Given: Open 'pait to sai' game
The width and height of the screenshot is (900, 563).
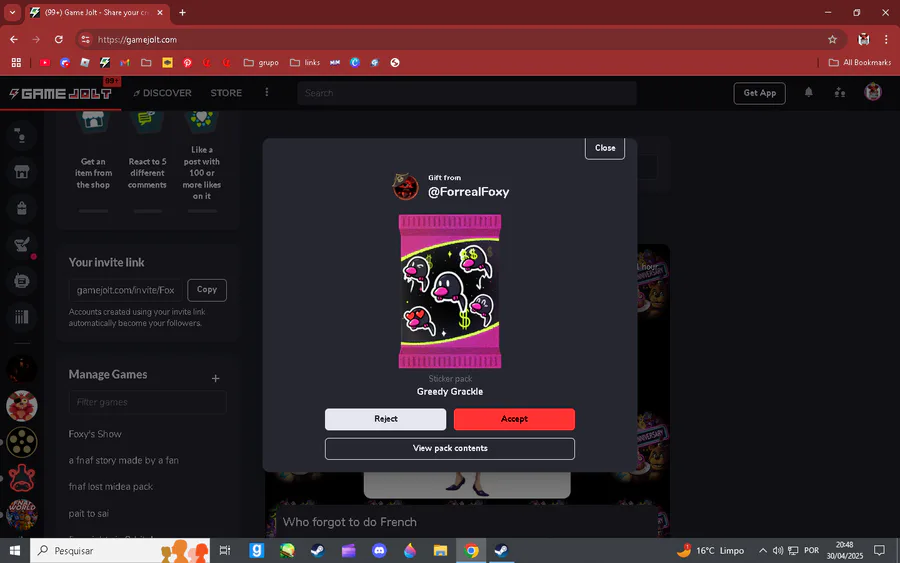Looking at the screenshot, I should (x=88, y=513).
